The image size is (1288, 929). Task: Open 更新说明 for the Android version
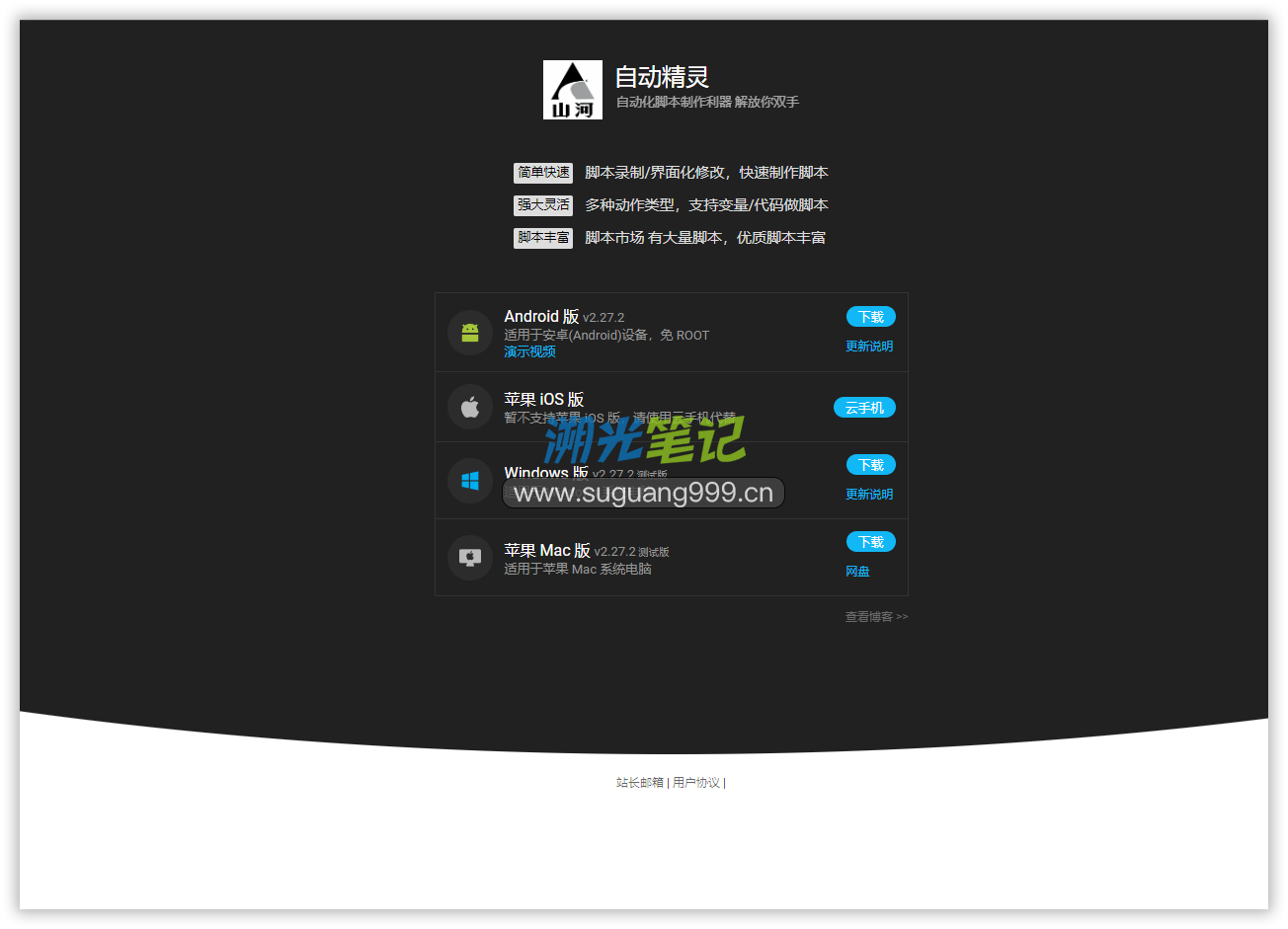(868, 347)
